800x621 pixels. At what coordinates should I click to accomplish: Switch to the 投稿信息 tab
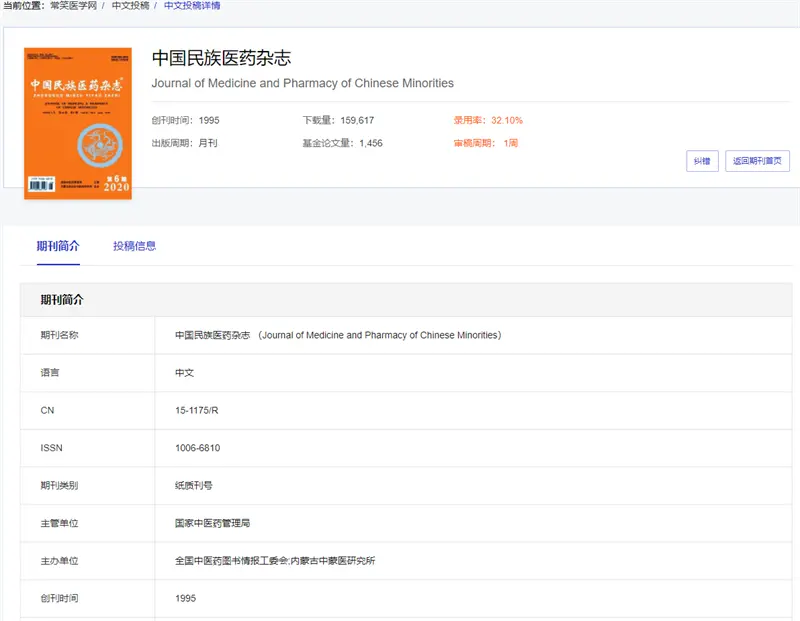pyautogui.click(x=138, y=245)
